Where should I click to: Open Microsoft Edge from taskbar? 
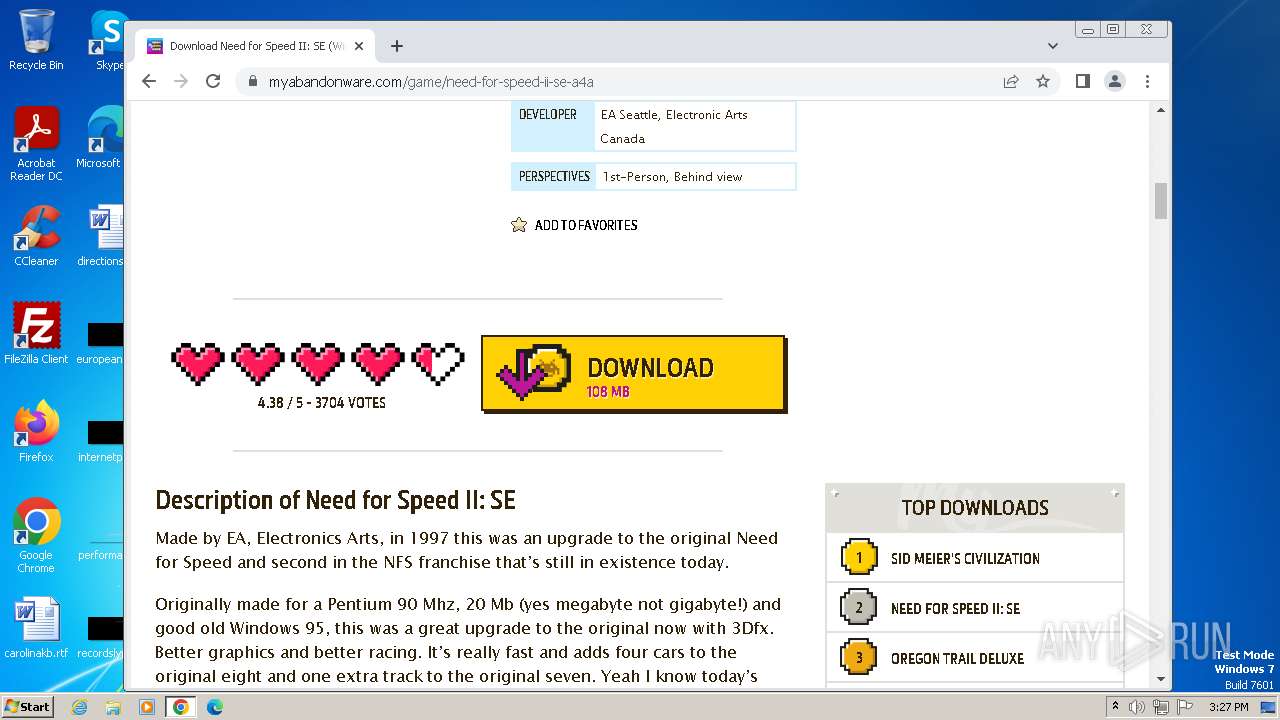pos(215,707)
